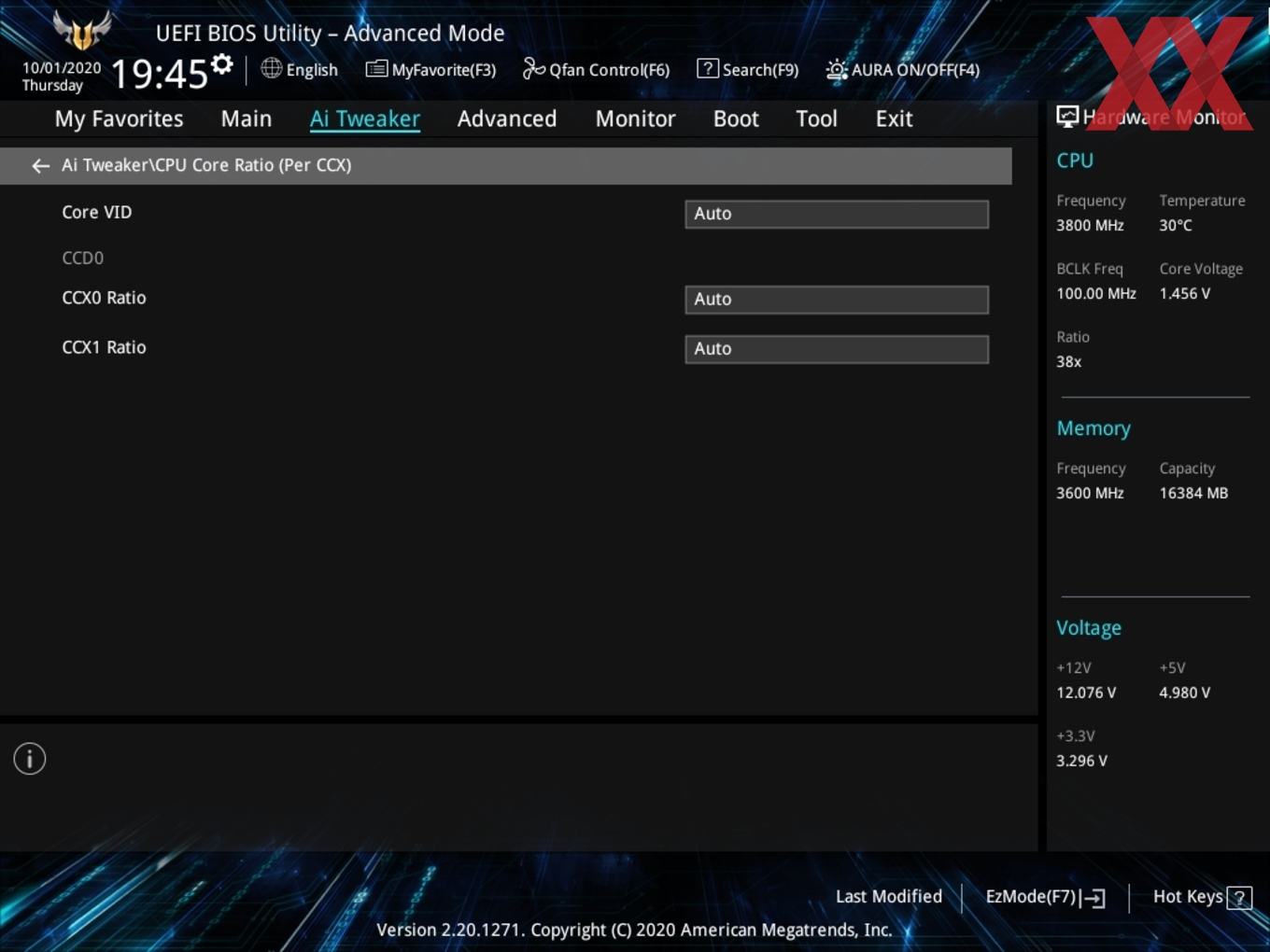This screenshot has height=952, width=1270.
Task: Select the CCX1 Ratio Auto field
Action: coord(837,349)
